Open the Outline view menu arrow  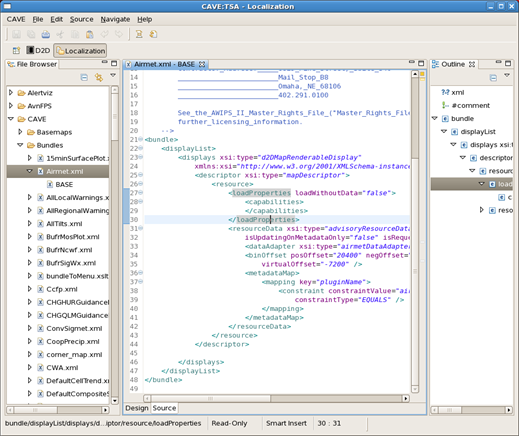[507, 76]
